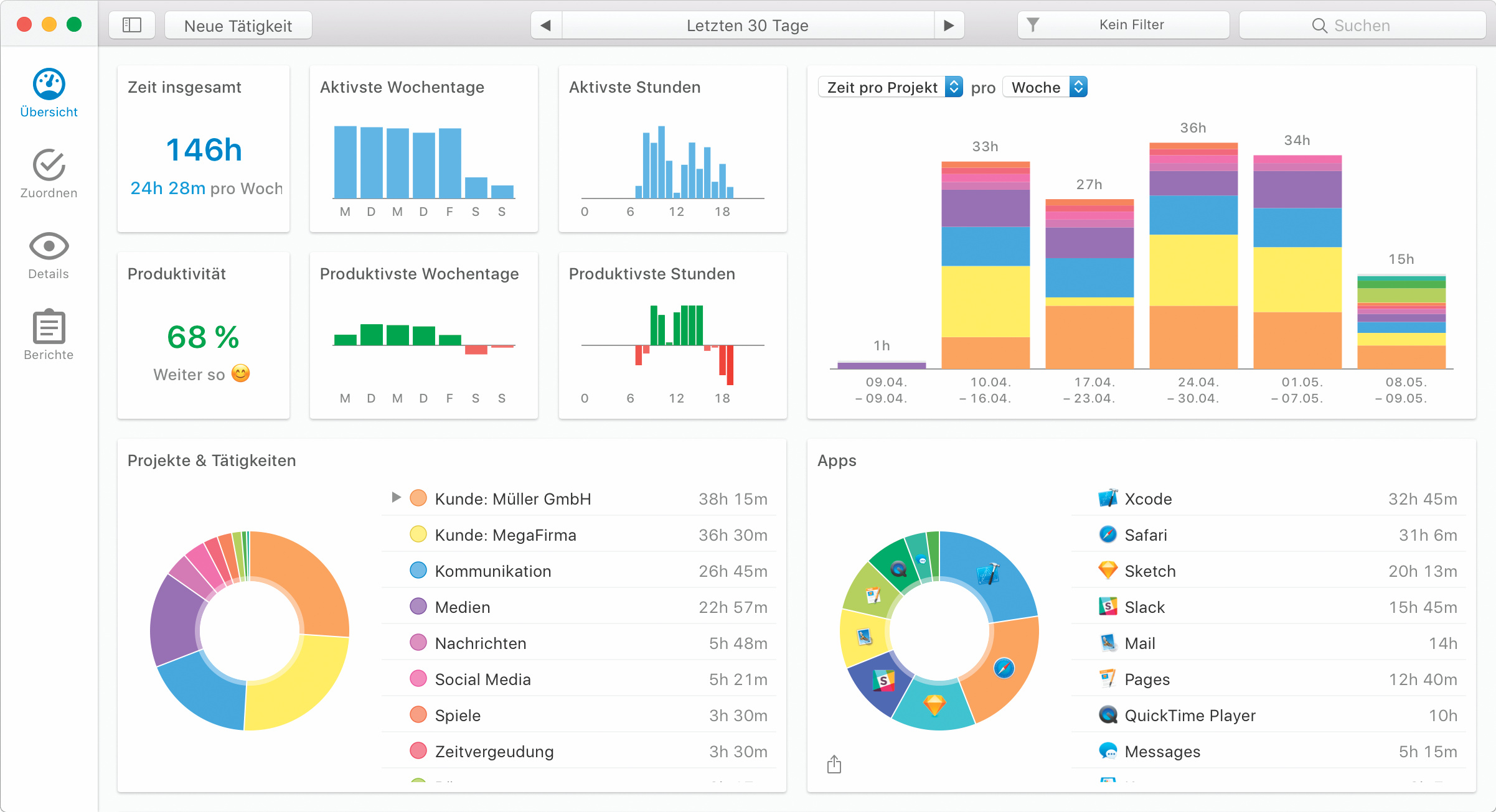This screenshot has width=1496, height=812.
Task: Go to next period with right arrow
Action: [949, 26]
